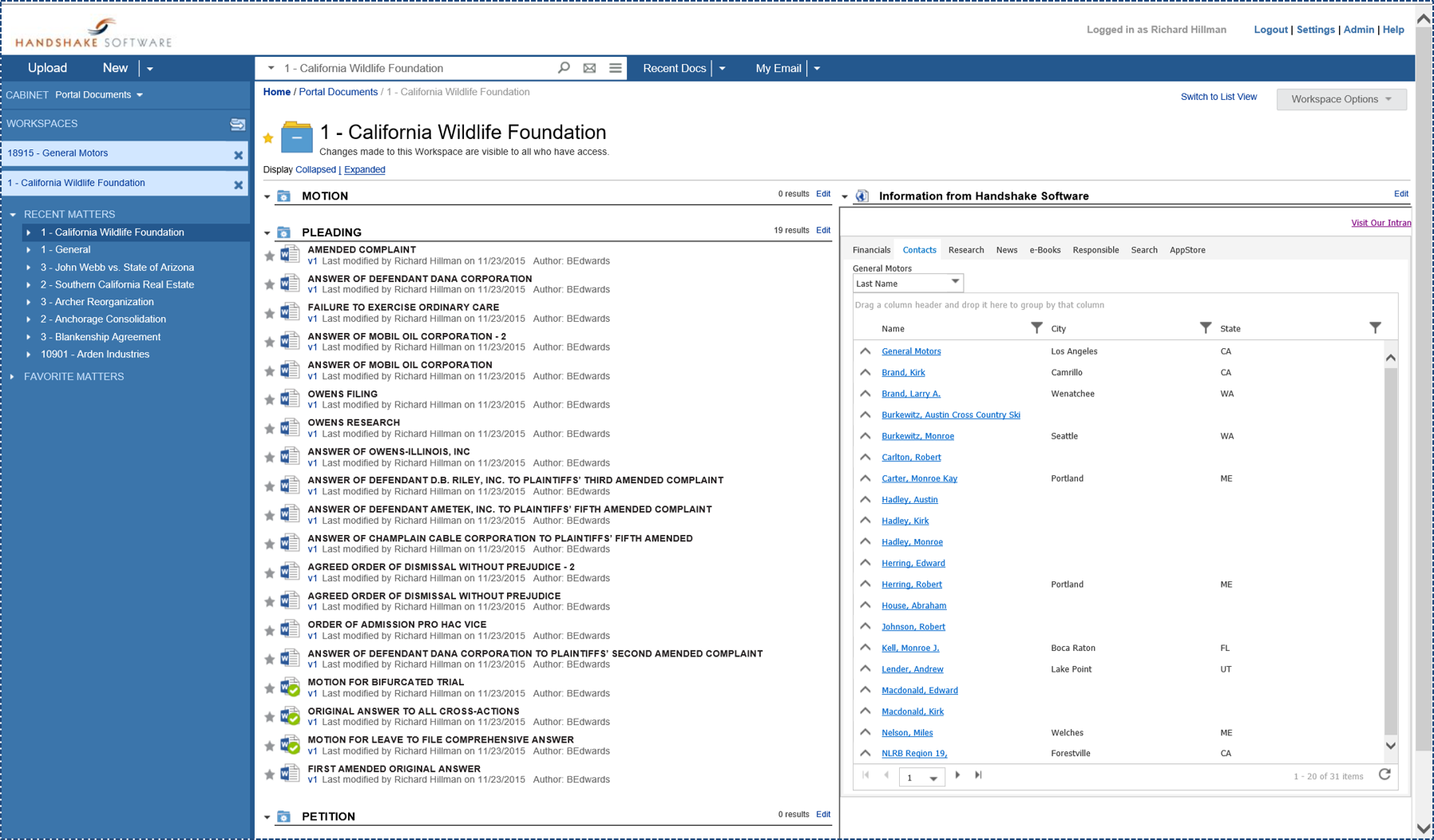This screenshot has width=1434, height=840.
Task: Click the search magnifier icon in the matter bar
Action: pos(564,68)
